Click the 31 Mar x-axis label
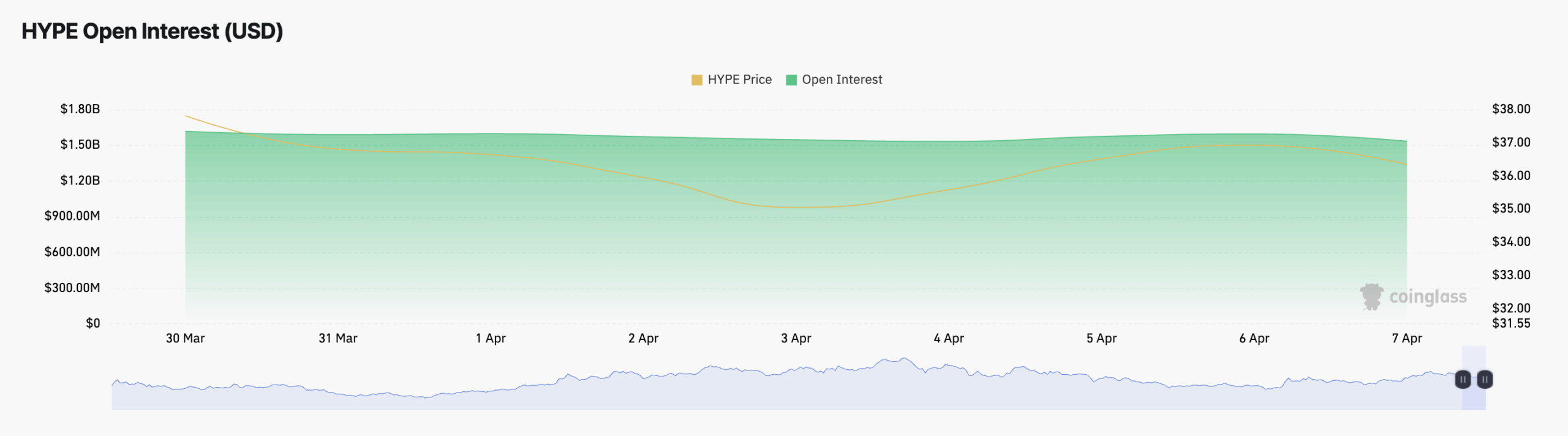Image resolution: width=1568 pixels, height=436 pixels. pyautogui.click(x=338, y=338)
